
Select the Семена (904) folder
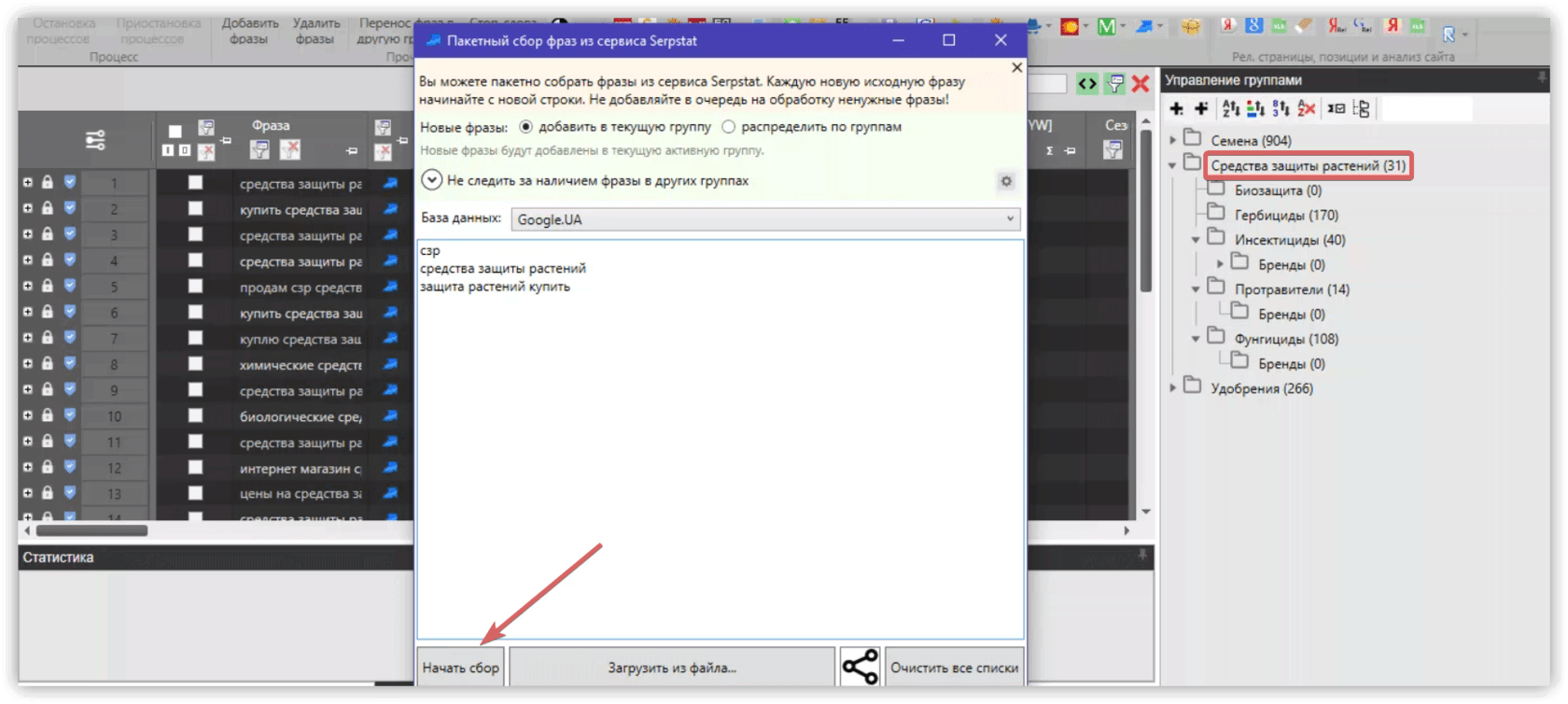(1251, 140)
